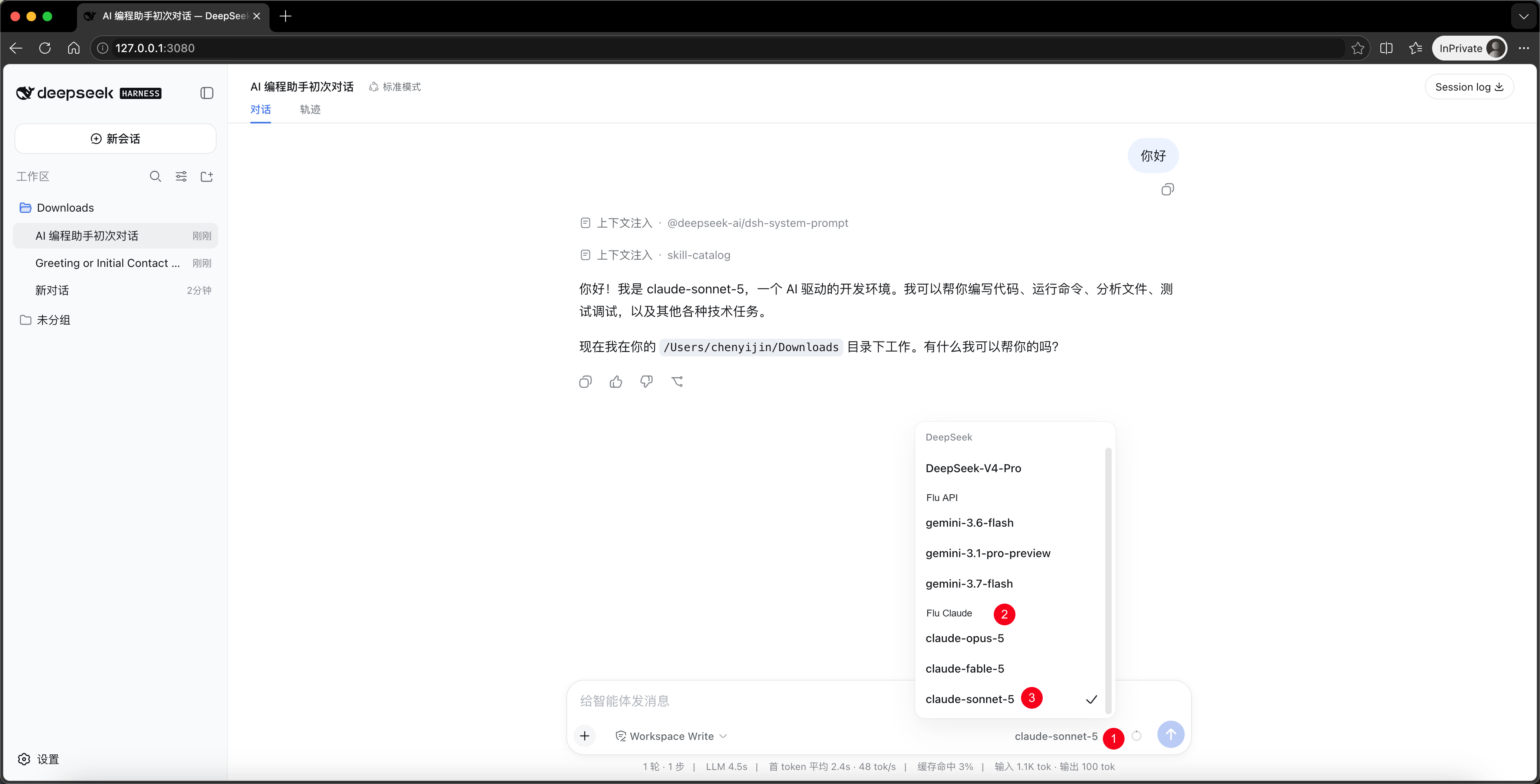
Task: Open the AI 编程助手初次对话 session in sidebar
Action: (x=115, y=235)
